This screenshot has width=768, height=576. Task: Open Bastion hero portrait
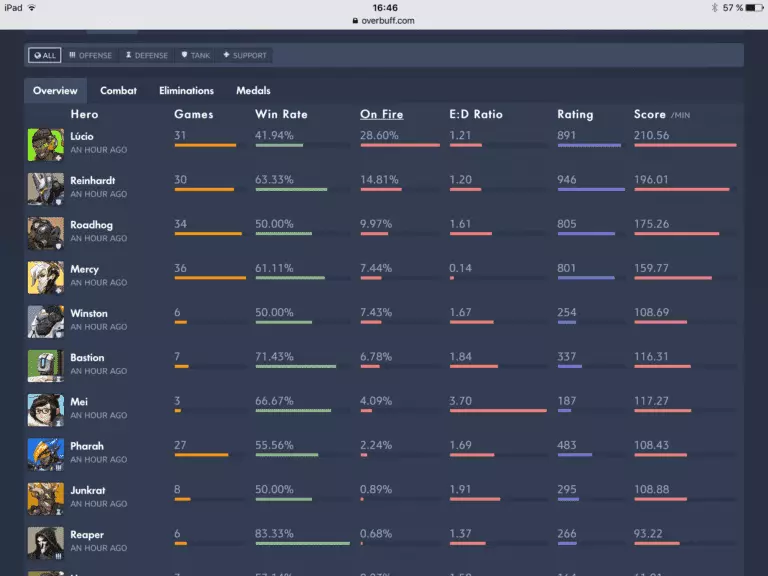pos(46,366)
